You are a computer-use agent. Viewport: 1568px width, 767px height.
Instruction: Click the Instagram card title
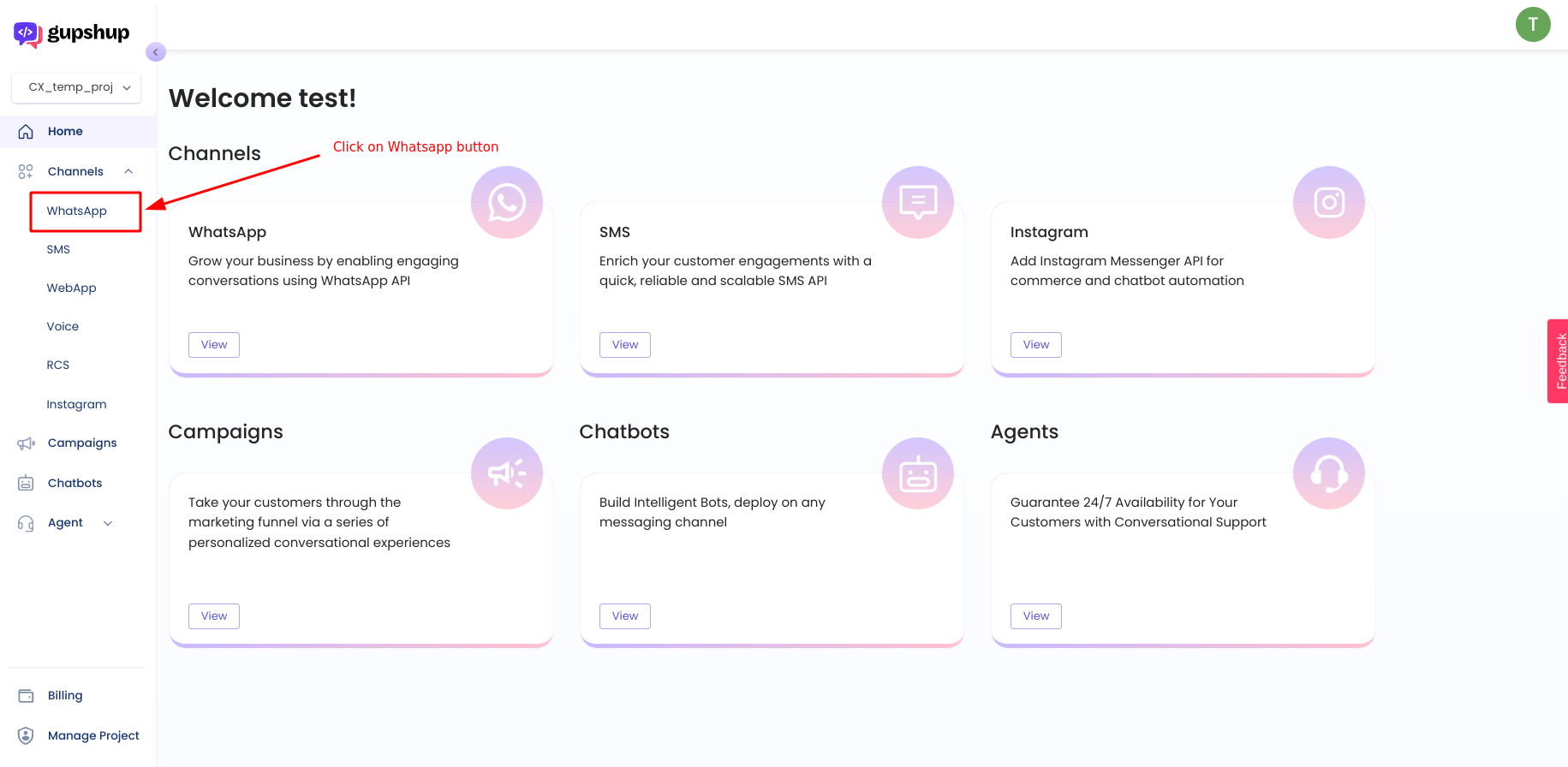click(x=1049, y=232)
